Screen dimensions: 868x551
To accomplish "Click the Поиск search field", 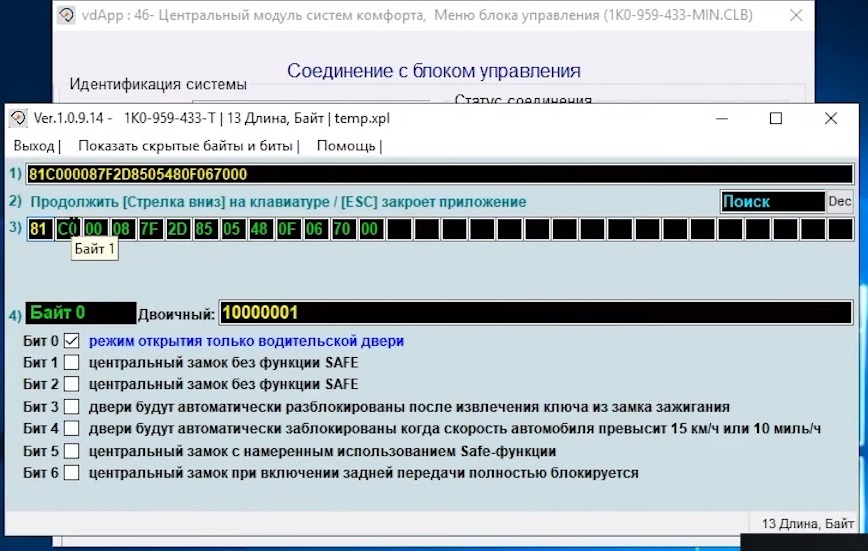I will [773, 202].
